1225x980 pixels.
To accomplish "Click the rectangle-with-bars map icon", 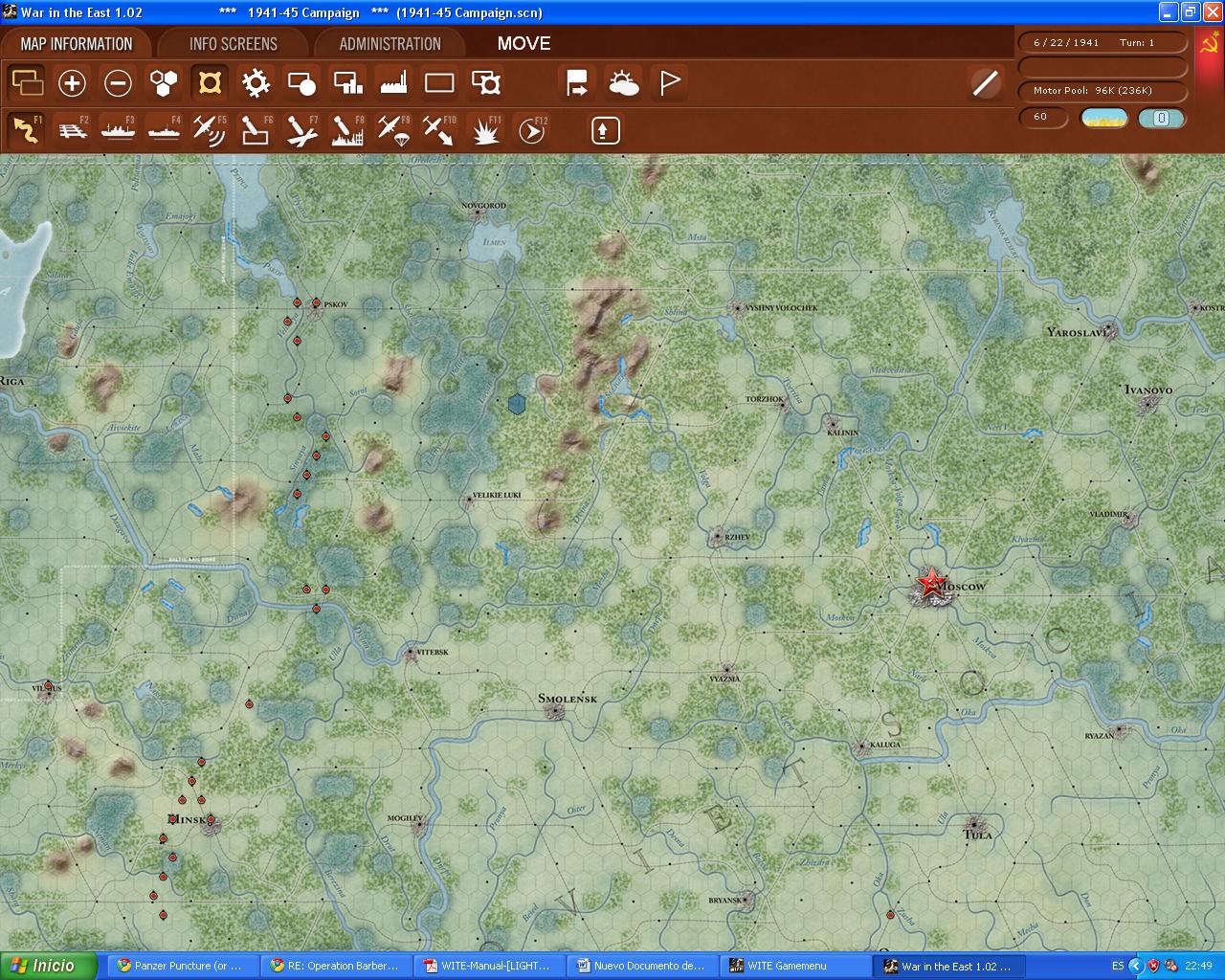I will pos(347,83).
